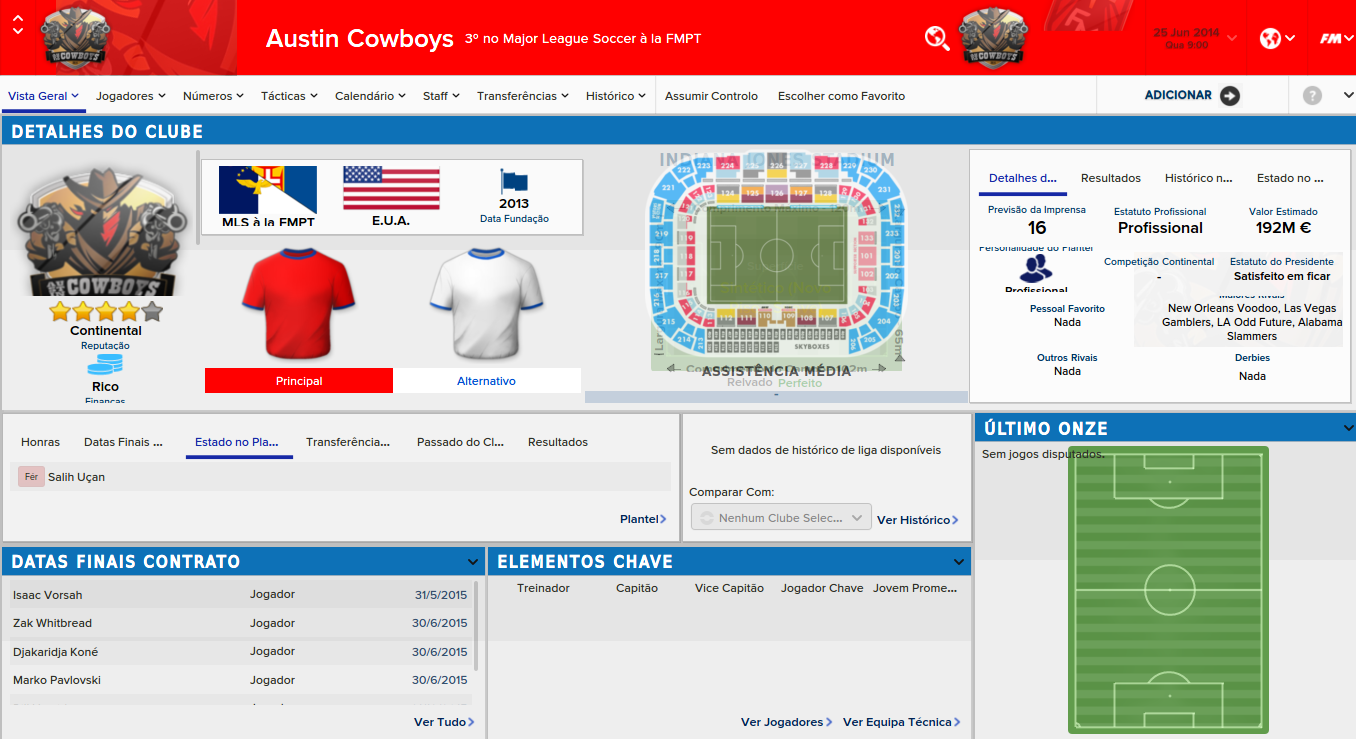
Task: Switch to the Honras tab
Action: pyautogui.click(x=40, y=442)
